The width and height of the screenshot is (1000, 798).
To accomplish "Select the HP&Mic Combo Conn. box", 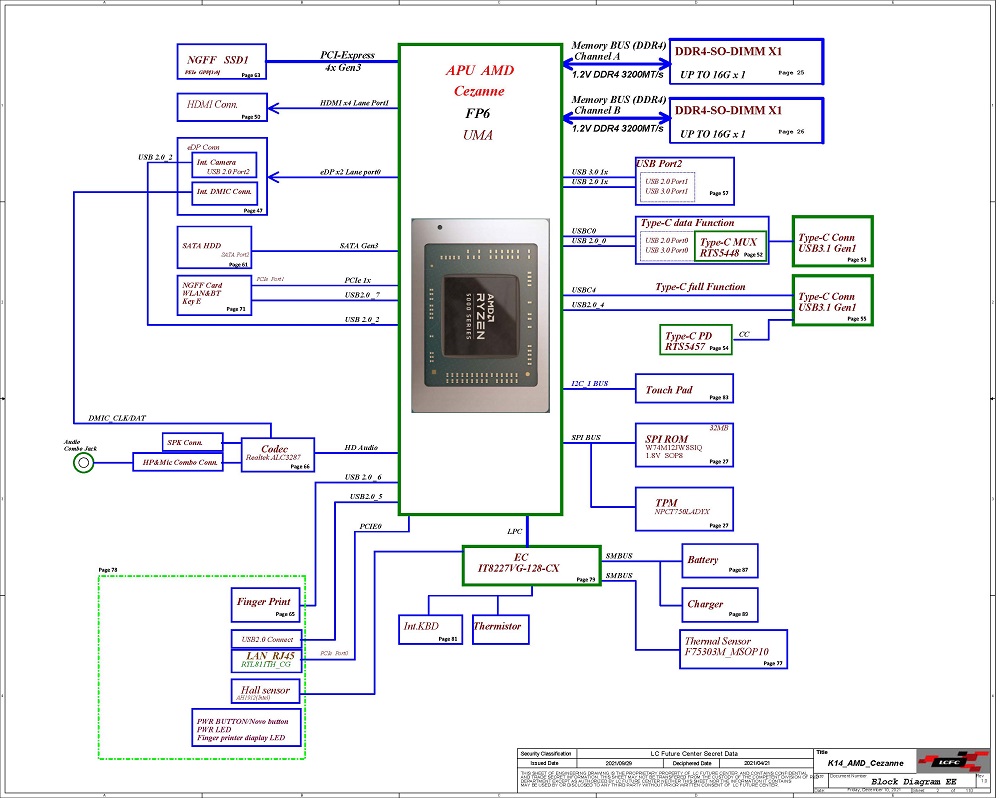I will (x=178, y=462).
